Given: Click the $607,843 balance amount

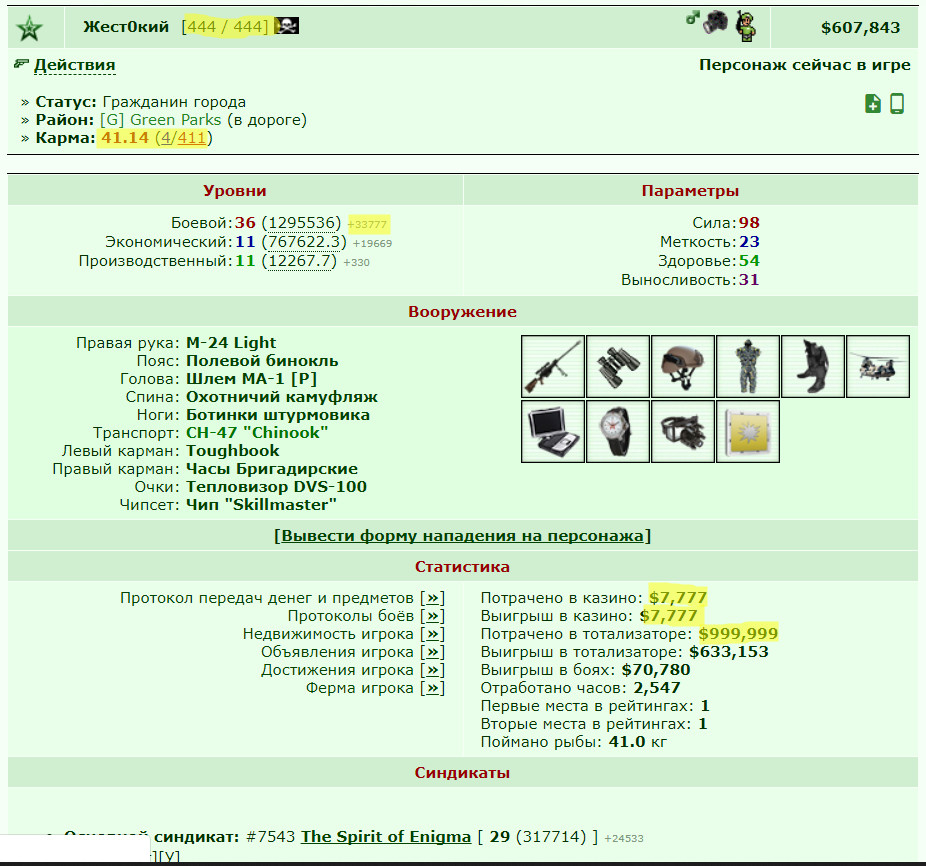Looking at the screenshot, I should (860, 28).
